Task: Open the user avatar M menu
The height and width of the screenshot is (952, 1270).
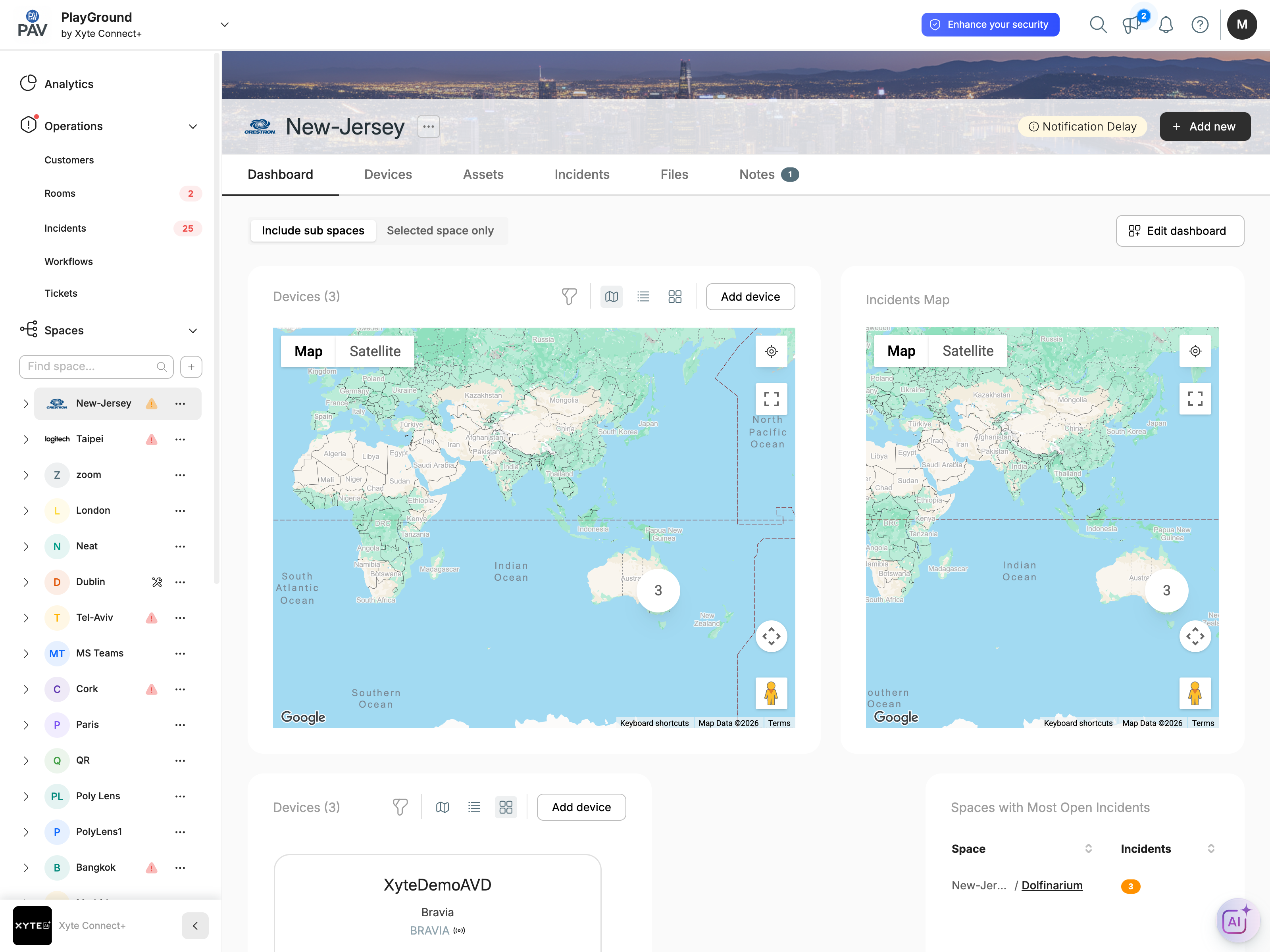Action: pos(1242,25)
